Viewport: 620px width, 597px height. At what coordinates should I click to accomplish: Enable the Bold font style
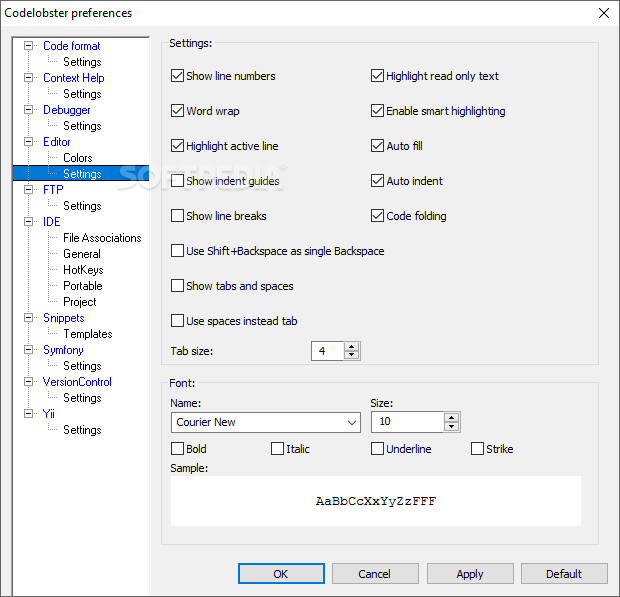coord(177,449)
